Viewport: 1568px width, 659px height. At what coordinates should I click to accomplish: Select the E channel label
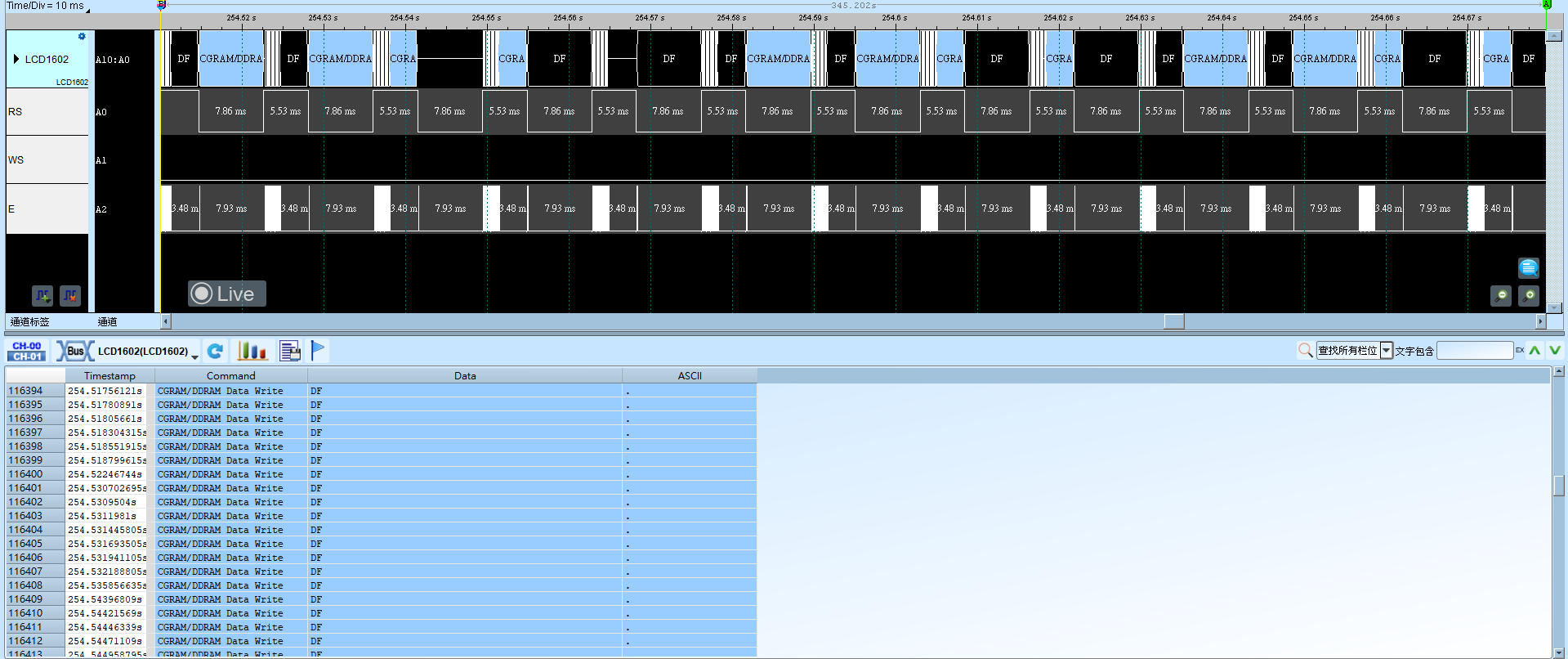tap(47, 209)
